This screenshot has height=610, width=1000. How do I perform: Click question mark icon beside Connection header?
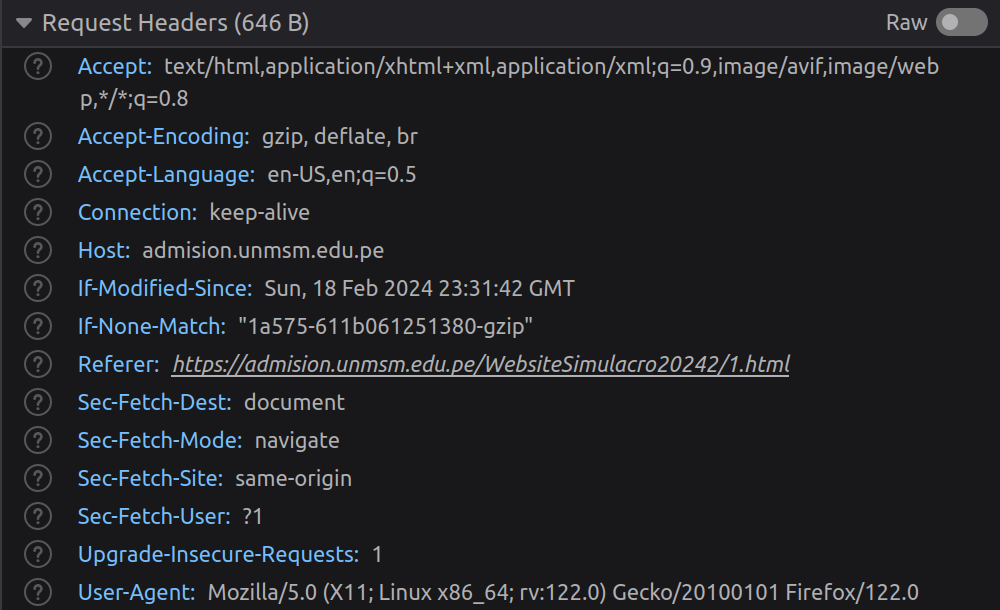tap(37, 212)
